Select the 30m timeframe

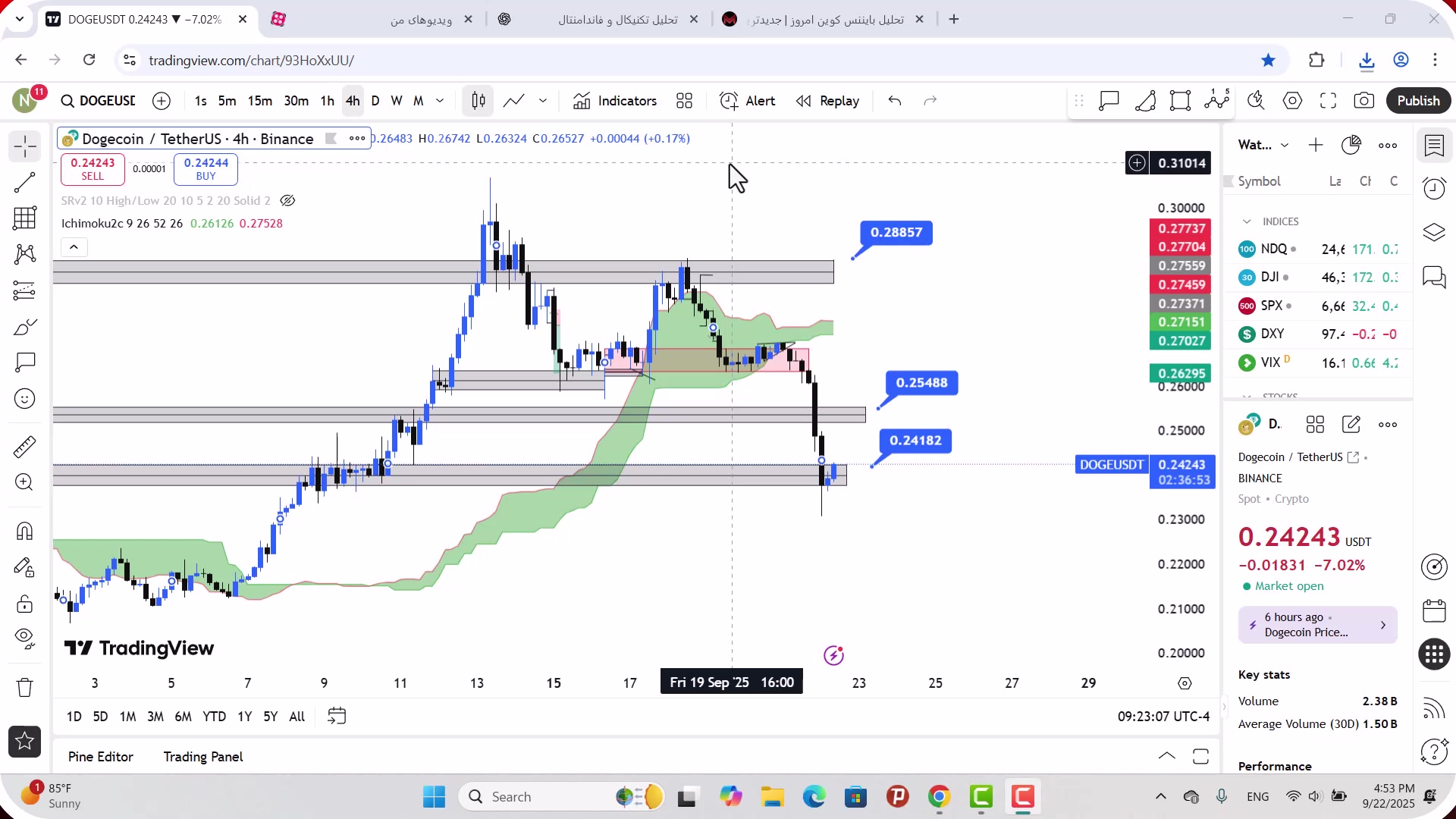[x=297, y=101]
